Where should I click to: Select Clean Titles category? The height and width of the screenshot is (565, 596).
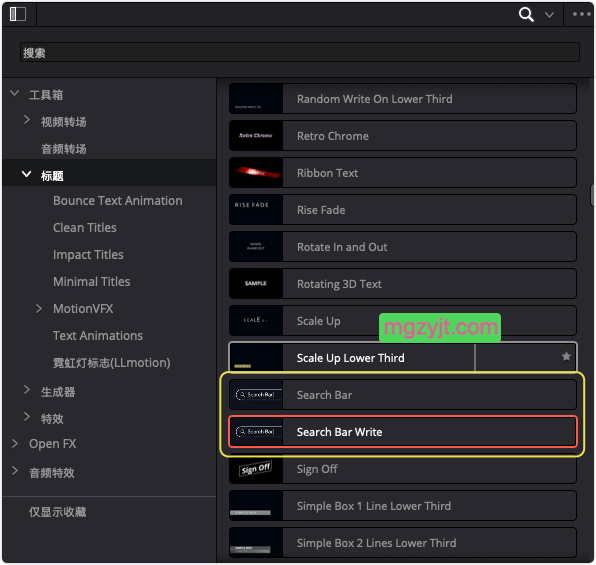[x=85, y=227]
